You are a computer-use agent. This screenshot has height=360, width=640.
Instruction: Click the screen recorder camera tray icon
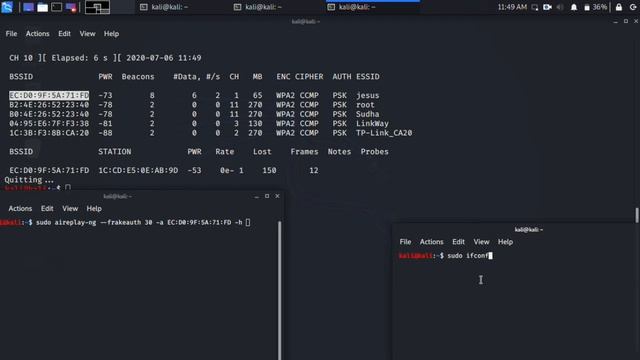point(547,7)
